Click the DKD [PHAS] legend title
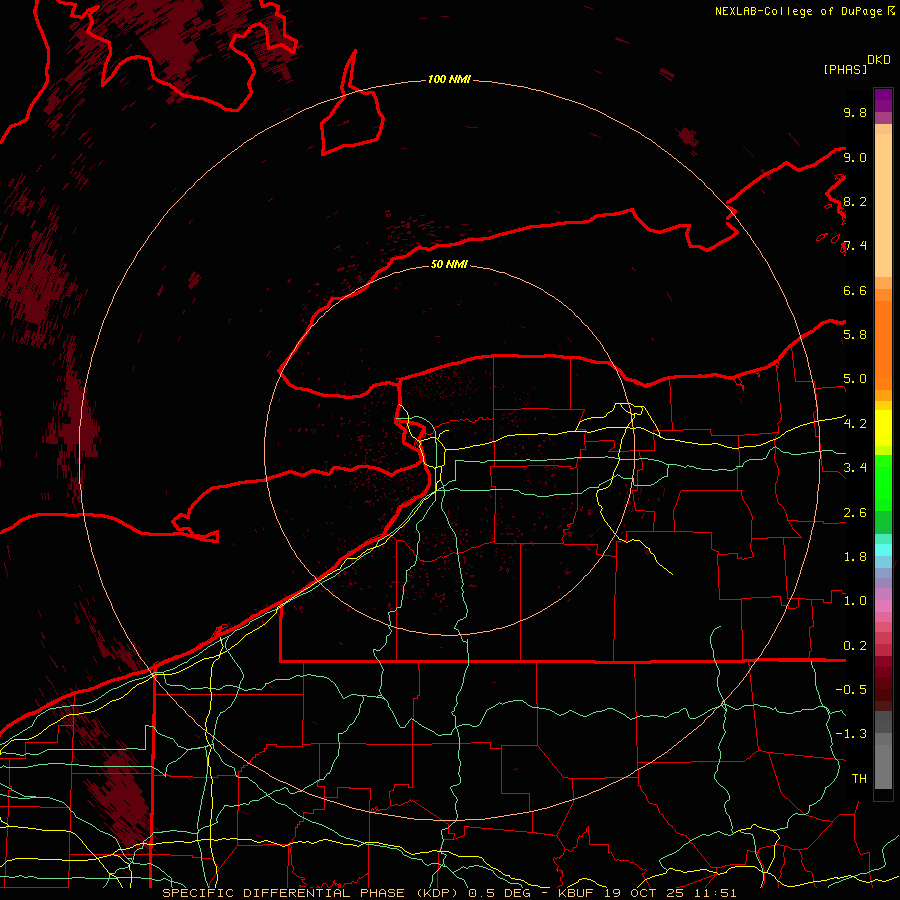Viewport: 900px width, 900px height. click(x=856, y=65)
